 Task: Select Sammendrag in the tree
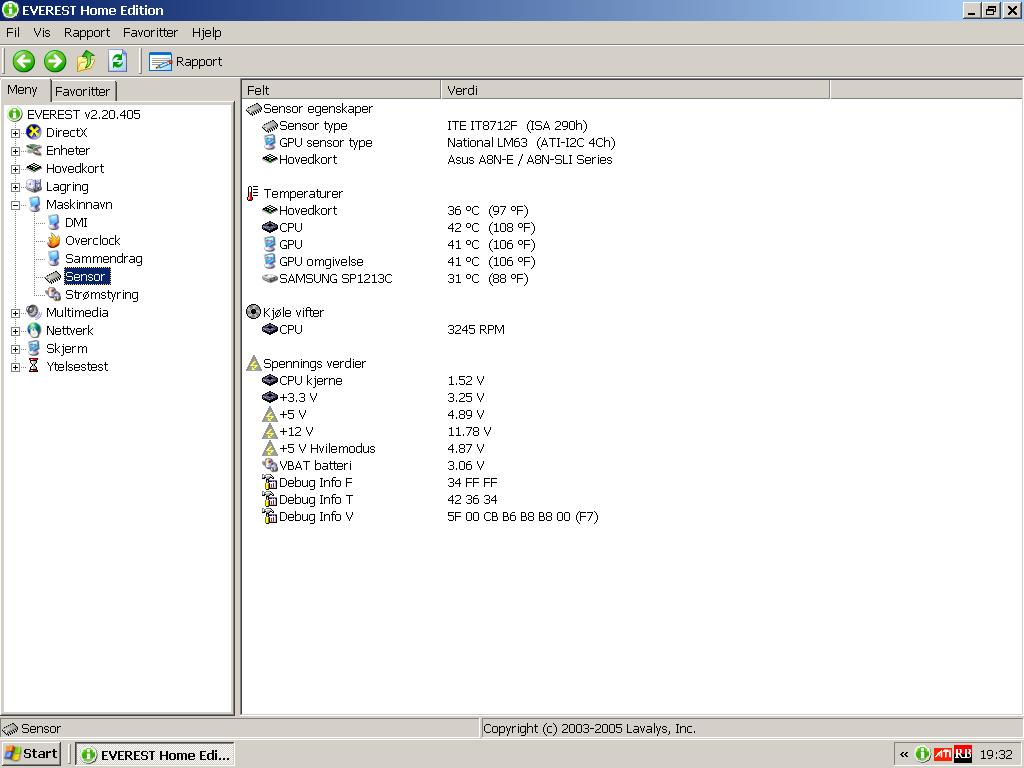(x=103, y=259)
